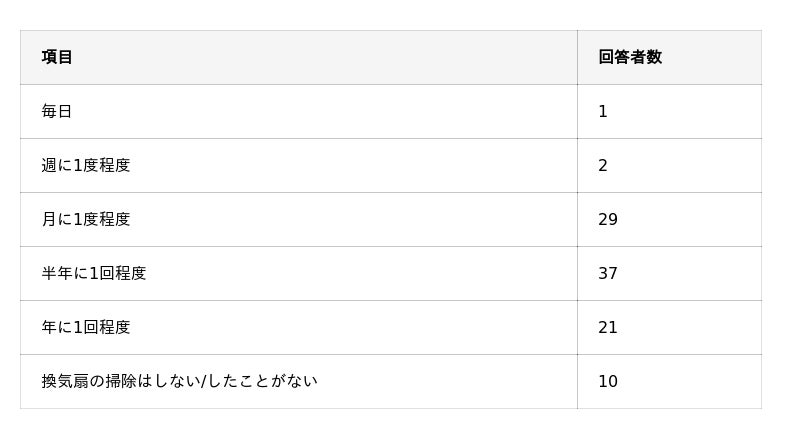
Task: Click the word '換気扇' in the last row
Action: point(65,381)
